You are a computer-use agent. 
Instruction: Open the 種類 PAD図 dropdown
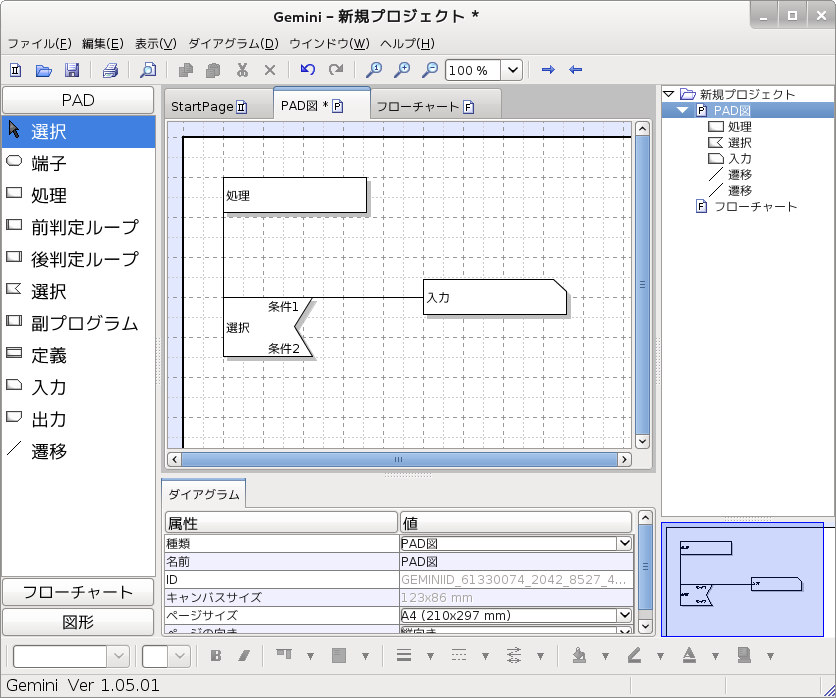[x=624, y=543]
